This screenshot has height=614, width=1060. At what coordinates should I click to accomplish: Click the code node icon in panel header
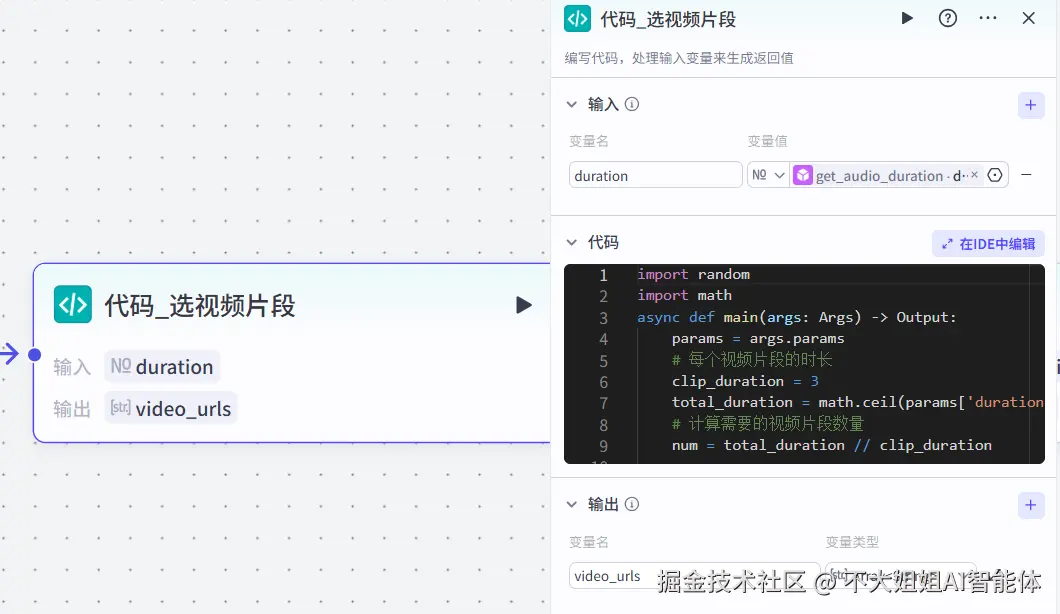[576, 18]
